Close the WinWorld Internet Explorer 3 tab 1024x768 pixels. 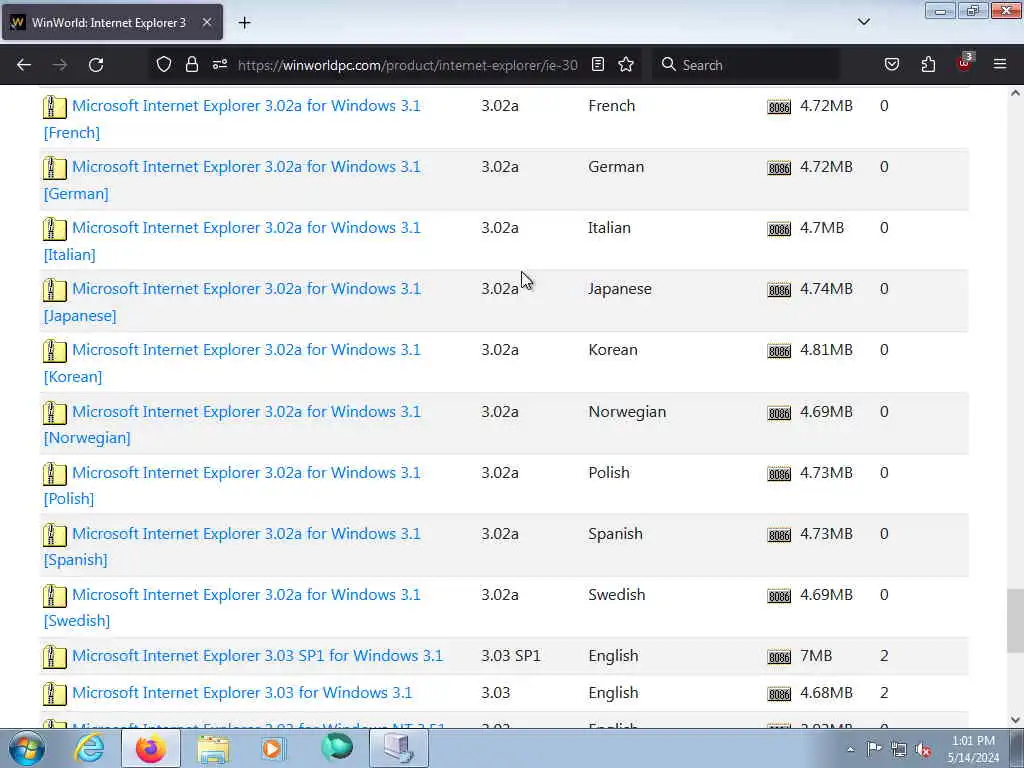[206, 23]
